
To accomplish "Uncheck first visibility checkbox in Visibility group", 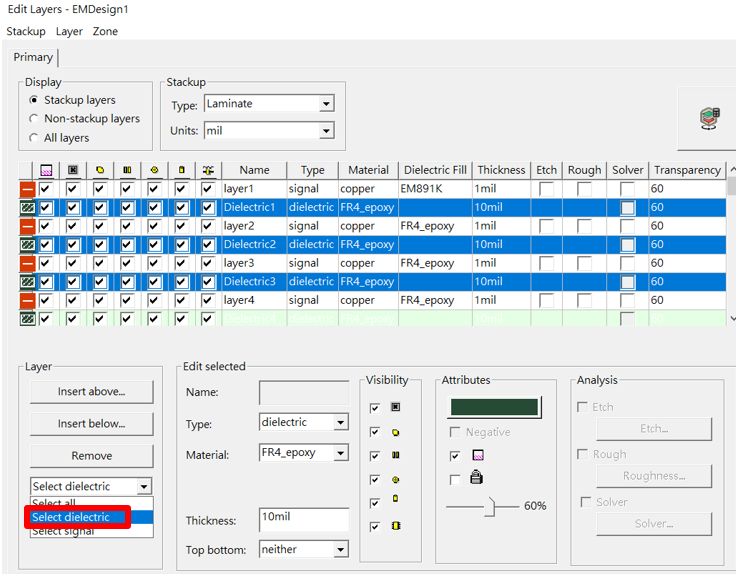I will tap(375, 408).
